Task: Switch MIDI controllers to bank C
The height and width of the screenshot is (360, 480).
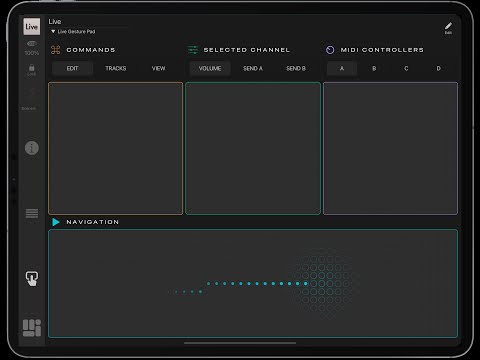Action: 406,68
